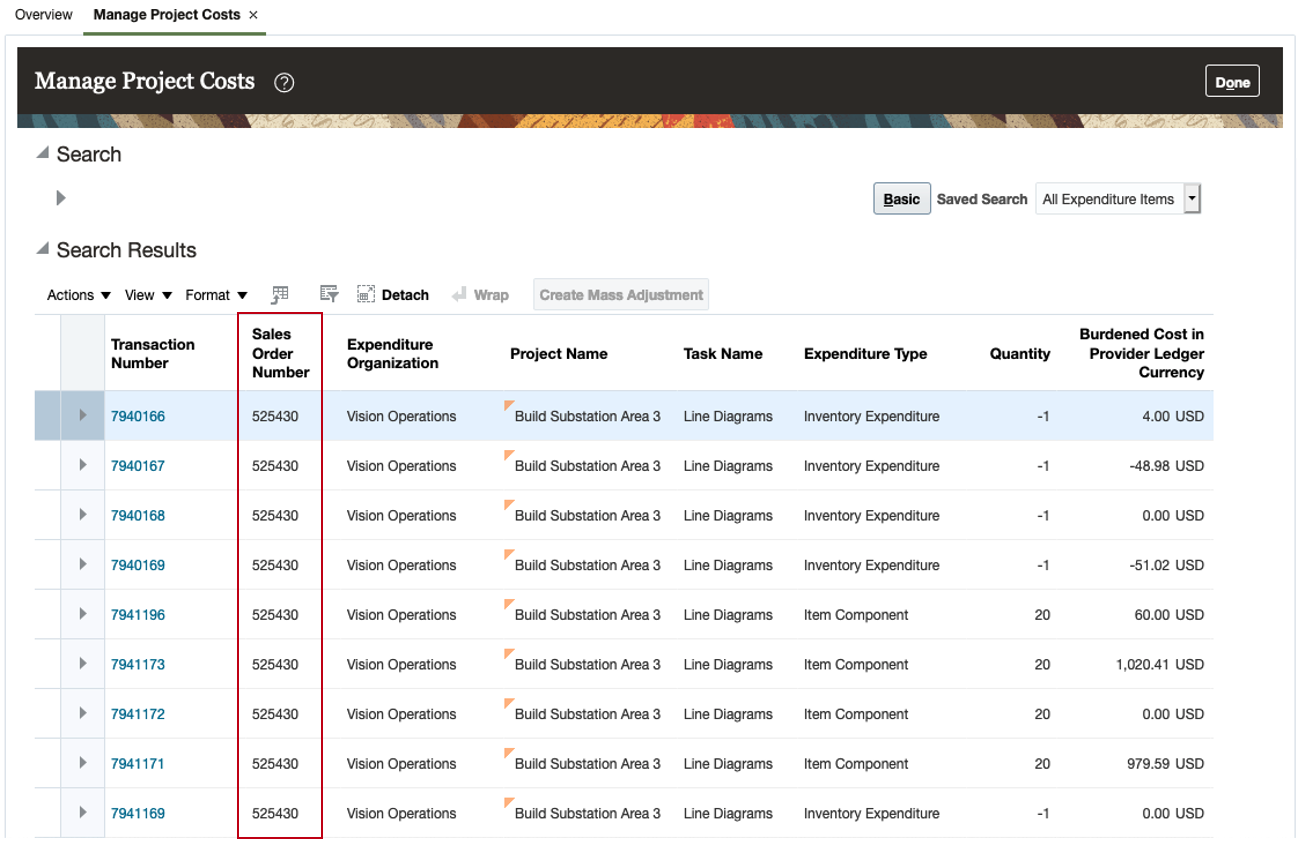
Task: Click the Done button
Action: click(1232, 82)
